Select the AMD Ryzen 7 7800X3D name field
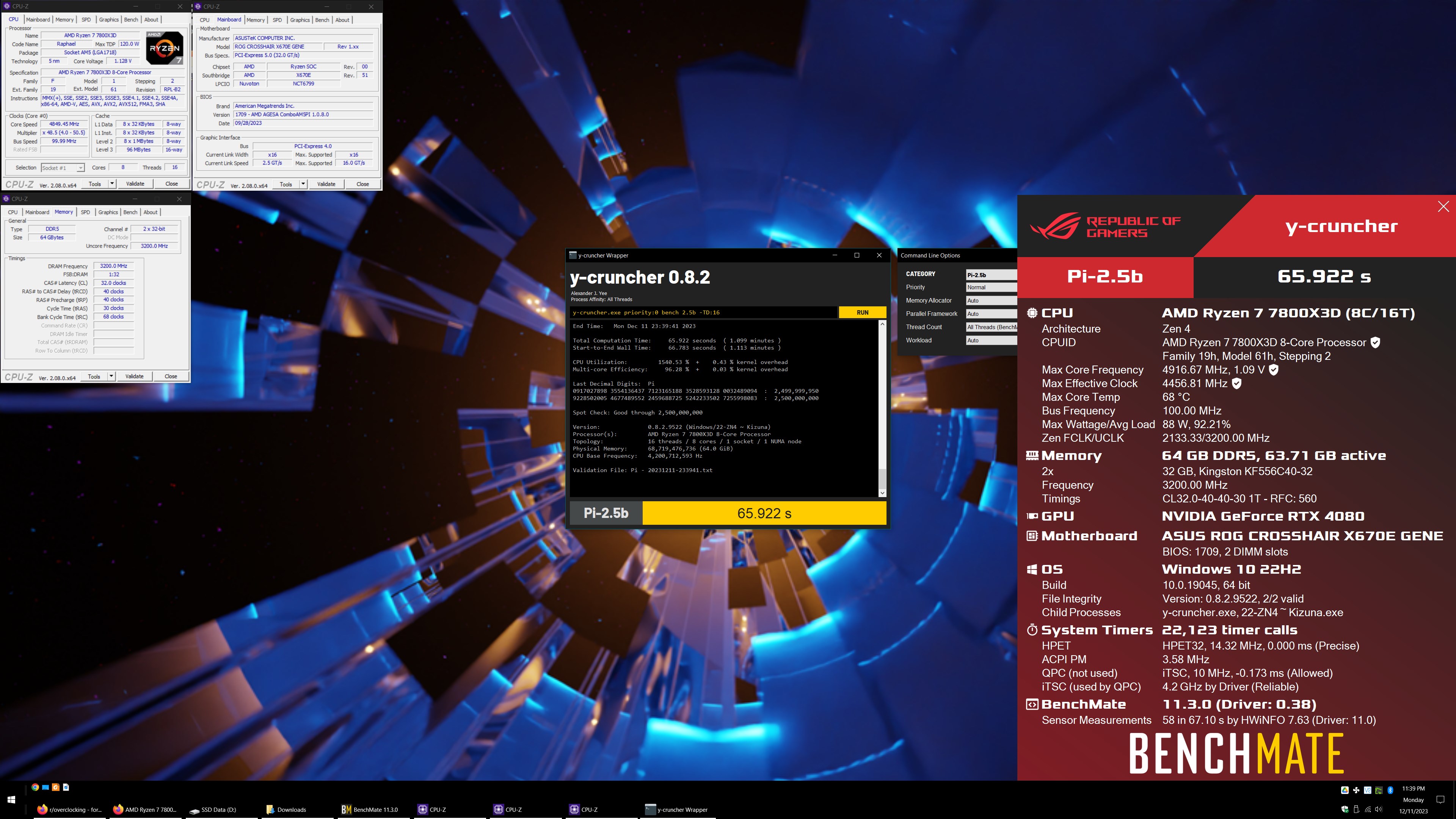This screenshot has height=819, width=1456. [x=91, y=35]
